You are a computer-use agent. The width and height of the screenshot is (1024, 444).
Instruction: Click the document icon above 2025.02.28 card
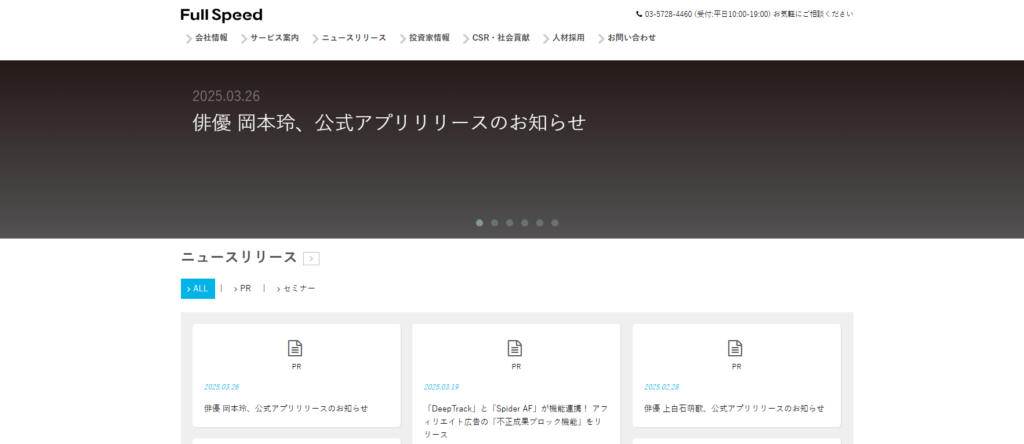coord(735,348)
